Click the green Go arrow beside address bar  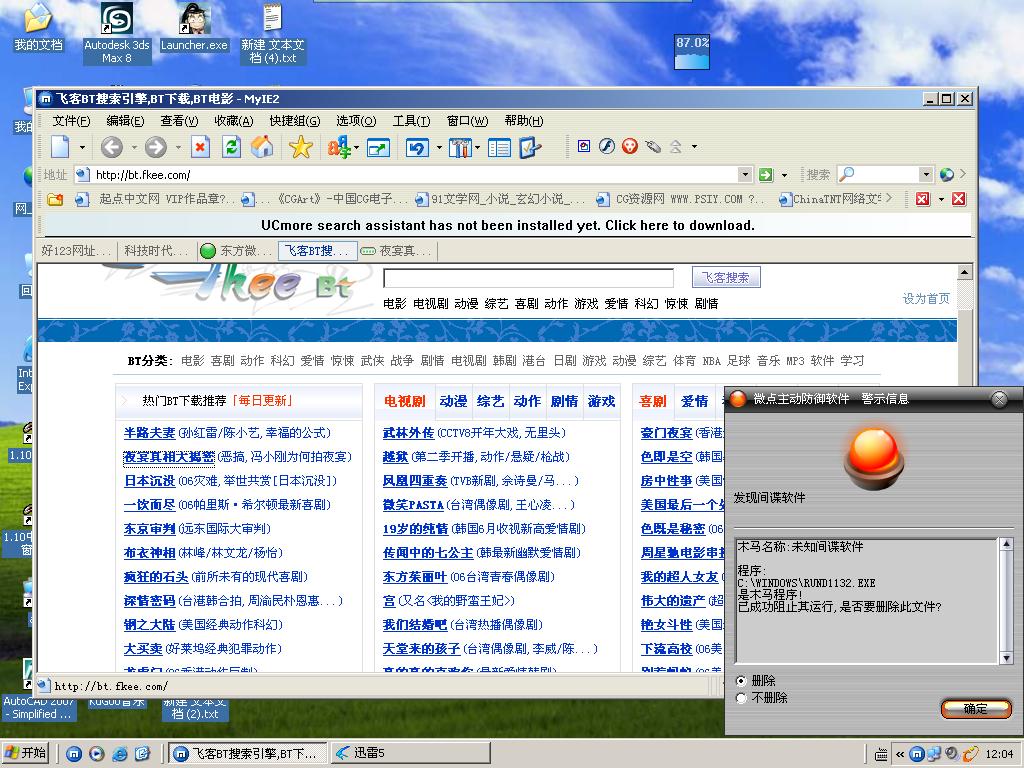765,175
